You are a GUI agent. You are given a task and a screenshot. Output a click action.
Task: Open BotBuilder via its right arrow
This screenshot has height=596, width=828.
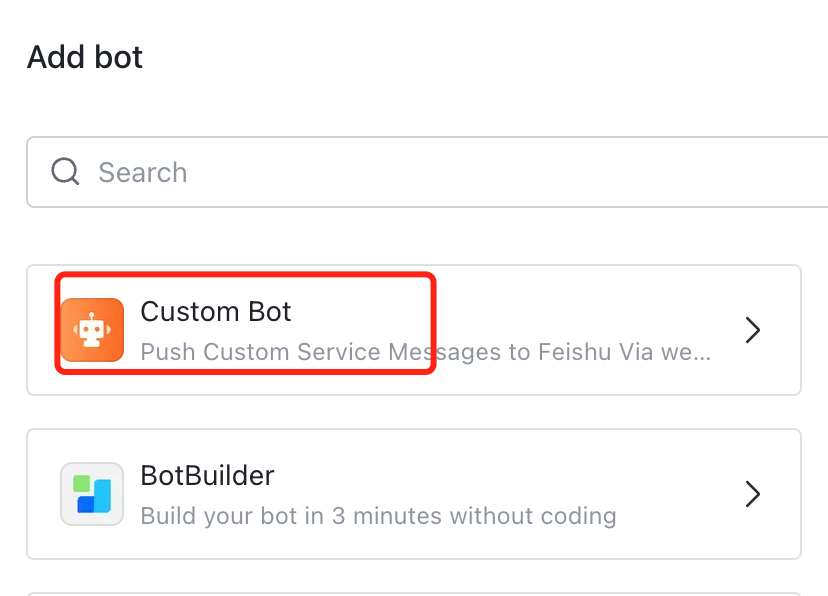753,494
